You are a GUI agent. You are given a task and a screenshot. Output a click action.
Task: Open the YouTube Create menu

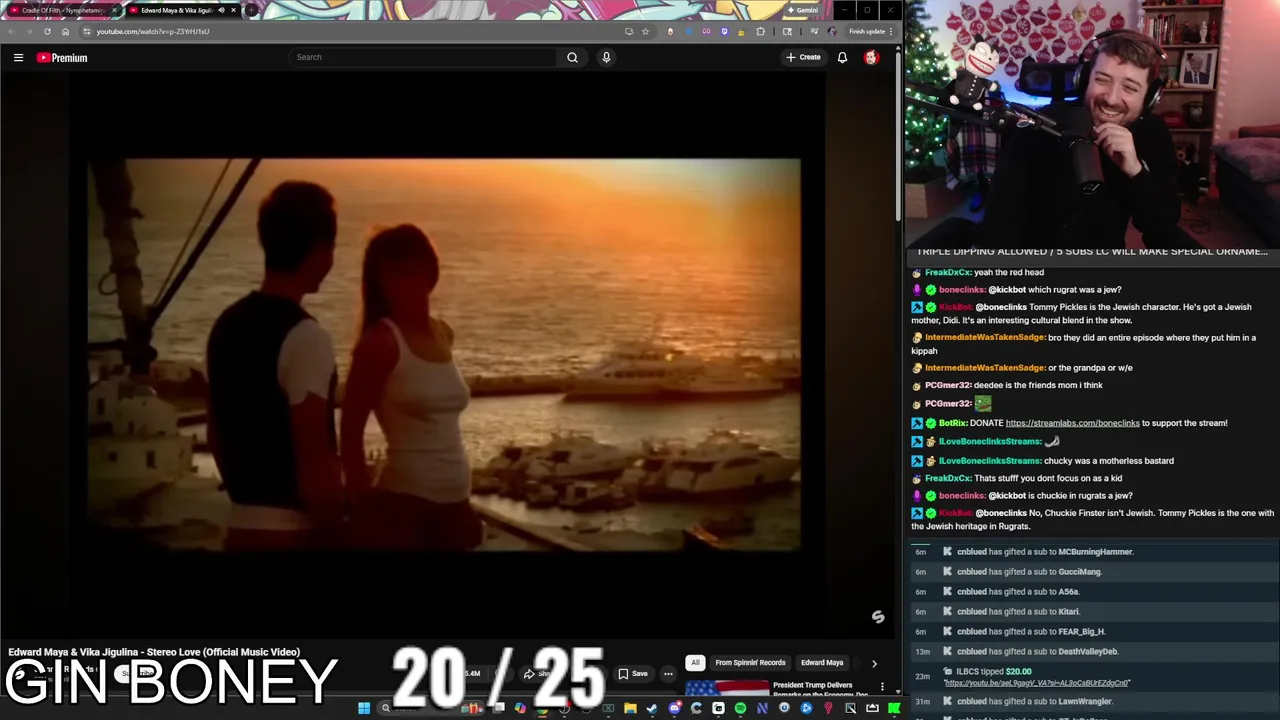(803, 58)
